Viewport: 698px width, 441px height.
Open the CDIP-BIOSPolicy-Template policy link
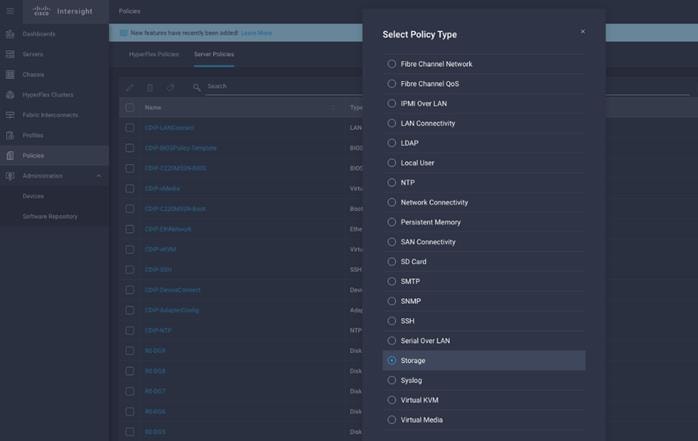tap(181, 148)
